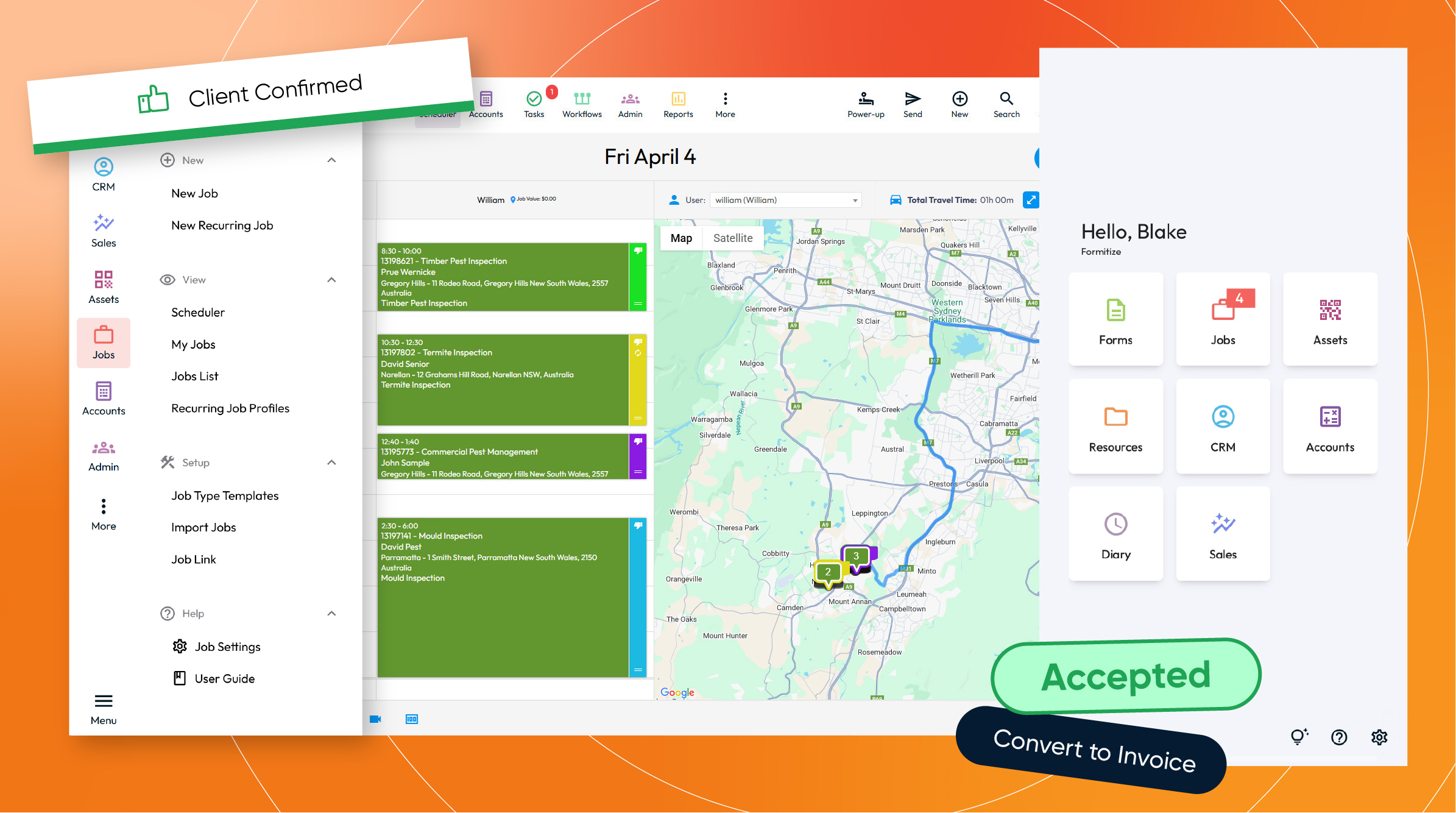Open Tasks with notification badge

tap(534, 104)
